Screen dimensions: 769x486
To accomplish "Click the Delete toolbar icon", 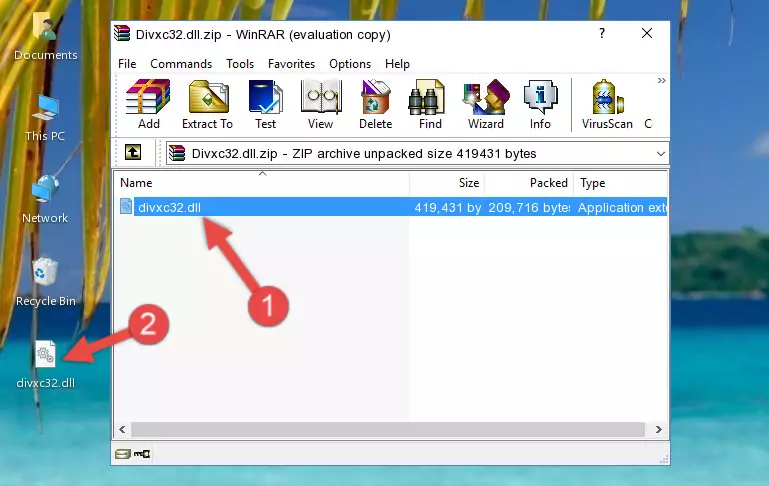I will tap(376, 104).
